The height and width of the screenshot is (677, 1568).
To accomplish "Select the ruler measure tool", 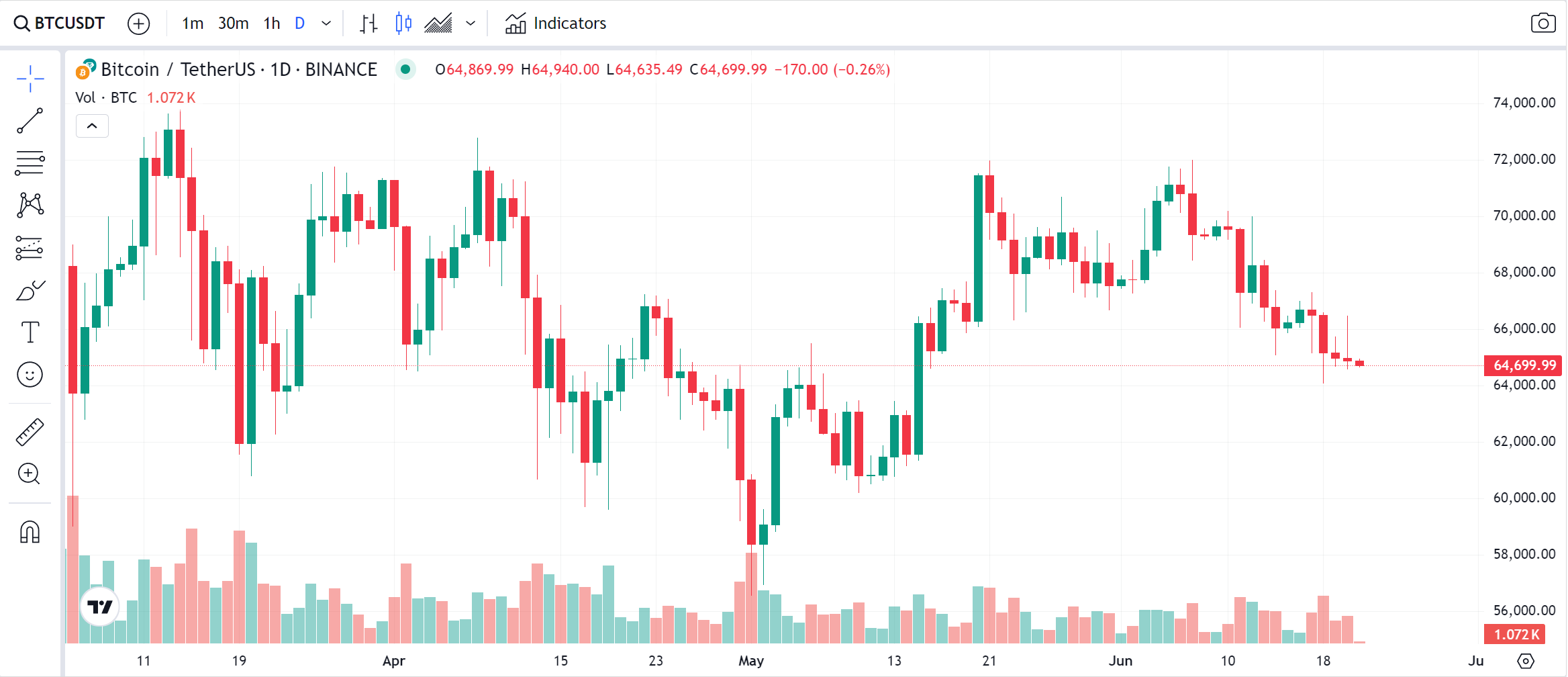I will click(30, 433).
